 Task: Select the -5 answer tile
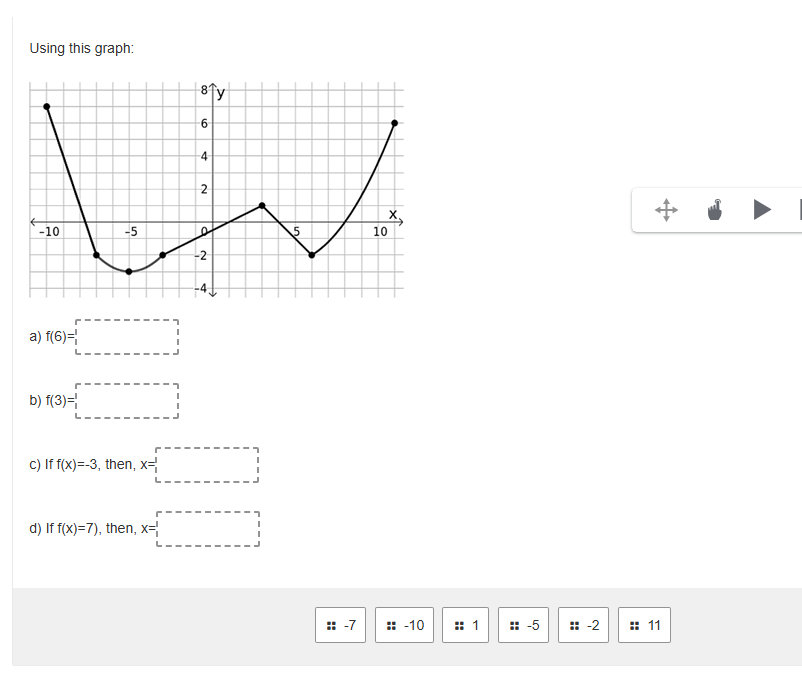tap(524, 625)
